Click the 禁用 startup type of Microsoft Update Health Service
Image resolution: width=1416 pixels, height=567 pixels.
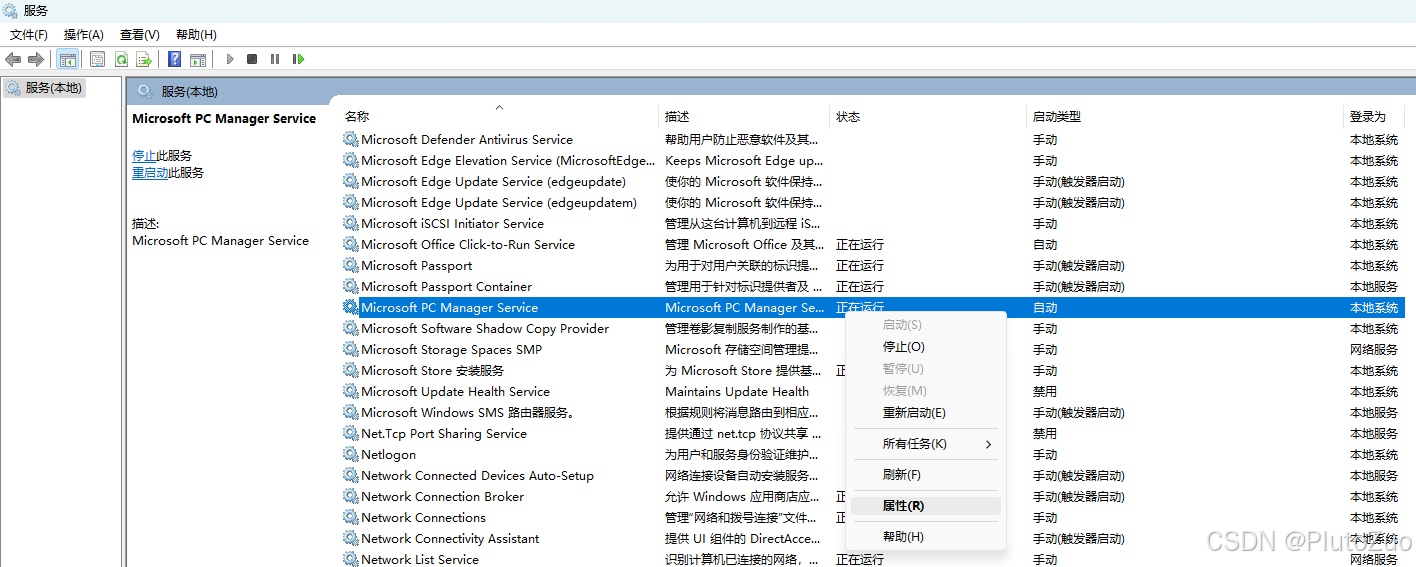(1045, 391)
